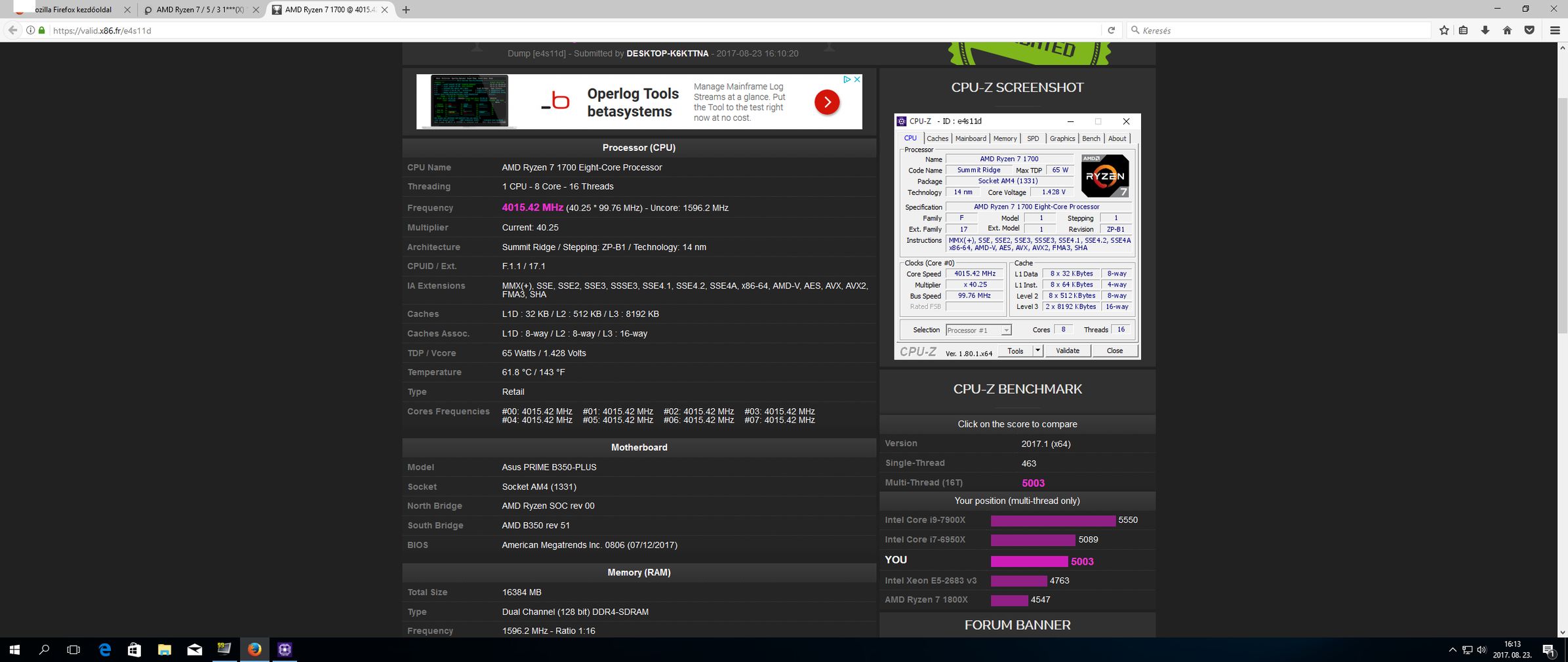Click the Validate button in CPU-Z screenshot
Screen dimensions: 1568x662
click(1068, 350)
